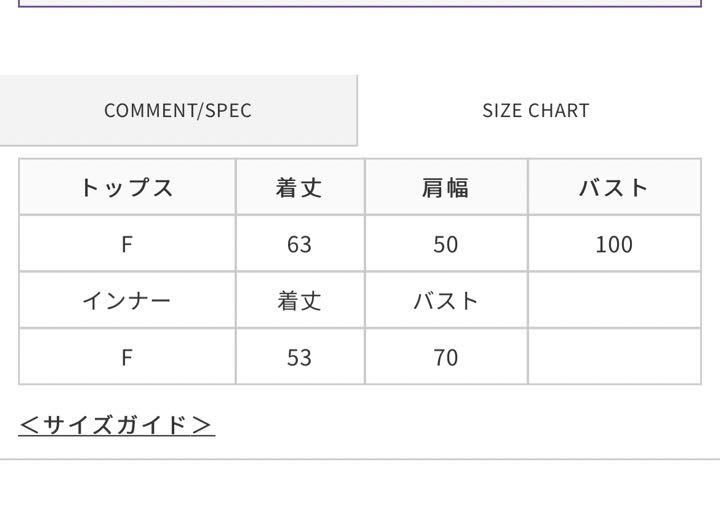Select the inner bust value 70
Viewport: 720px width, 514px height.
click(x=446, y=356)
